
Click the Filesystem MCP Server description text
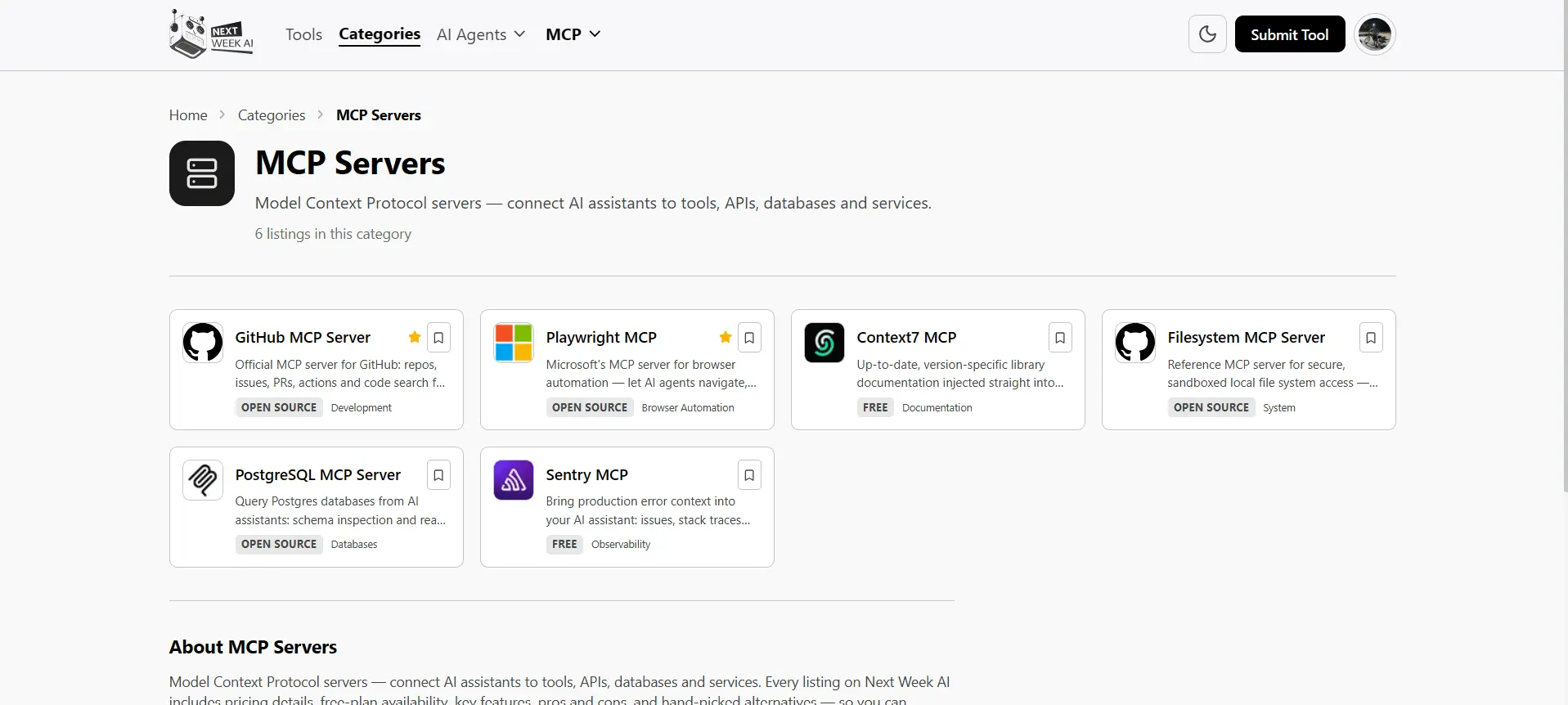point(1273,374)
